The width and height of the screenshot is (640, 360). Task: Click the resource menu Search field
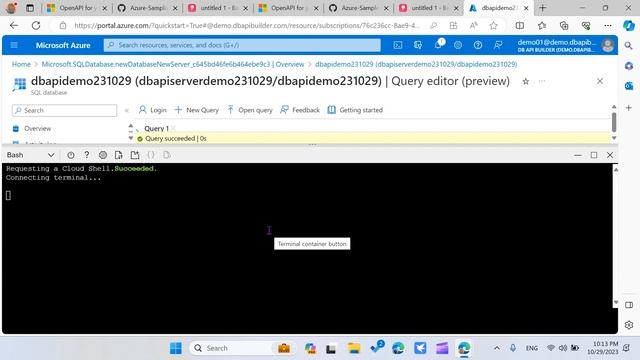click(x=64, y=111)
